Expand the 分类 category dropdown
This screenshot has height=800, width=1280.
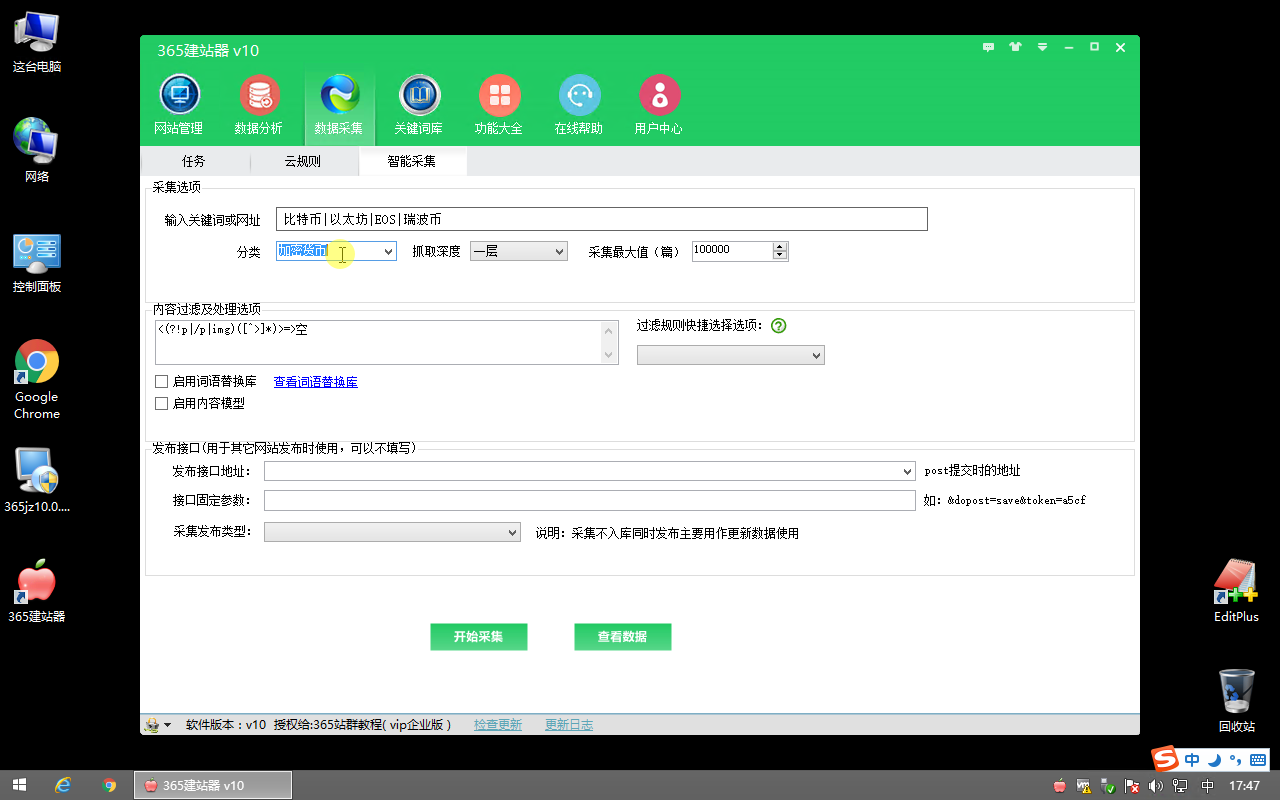[388, 251]
